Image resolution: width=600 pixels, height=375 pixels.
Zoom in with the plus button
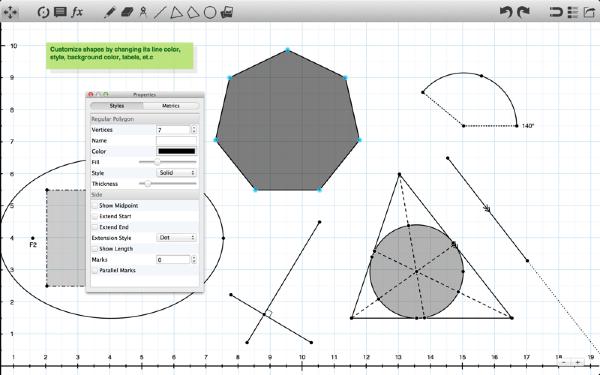(578, 362)
